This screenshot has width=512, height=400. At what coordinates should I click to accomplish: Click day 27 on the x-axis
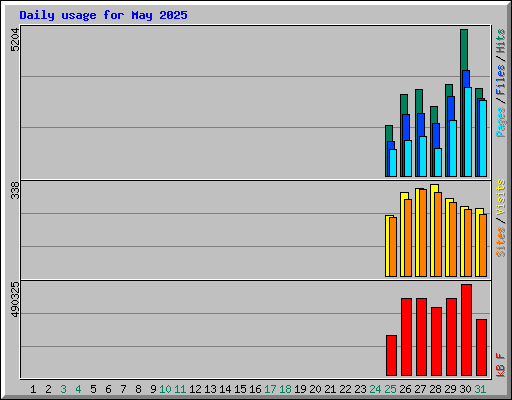[420, 389]
